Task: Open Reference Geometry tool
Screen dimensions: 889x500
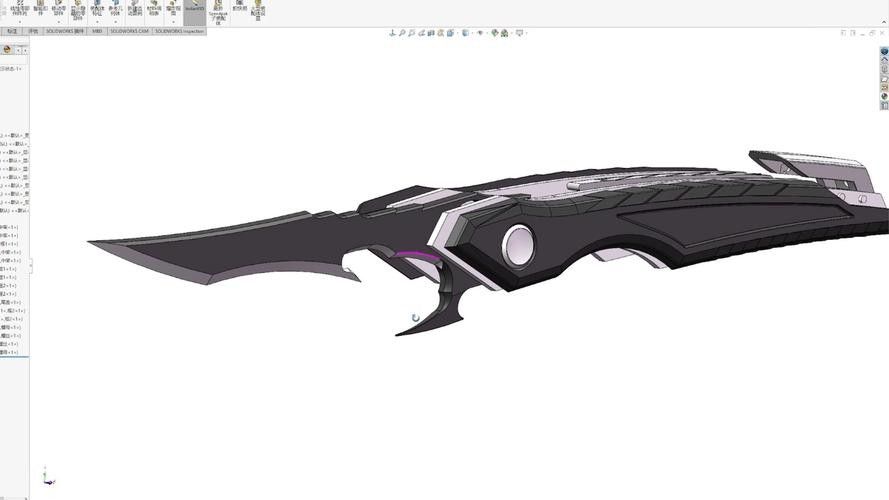Action: tap(116, 8)
